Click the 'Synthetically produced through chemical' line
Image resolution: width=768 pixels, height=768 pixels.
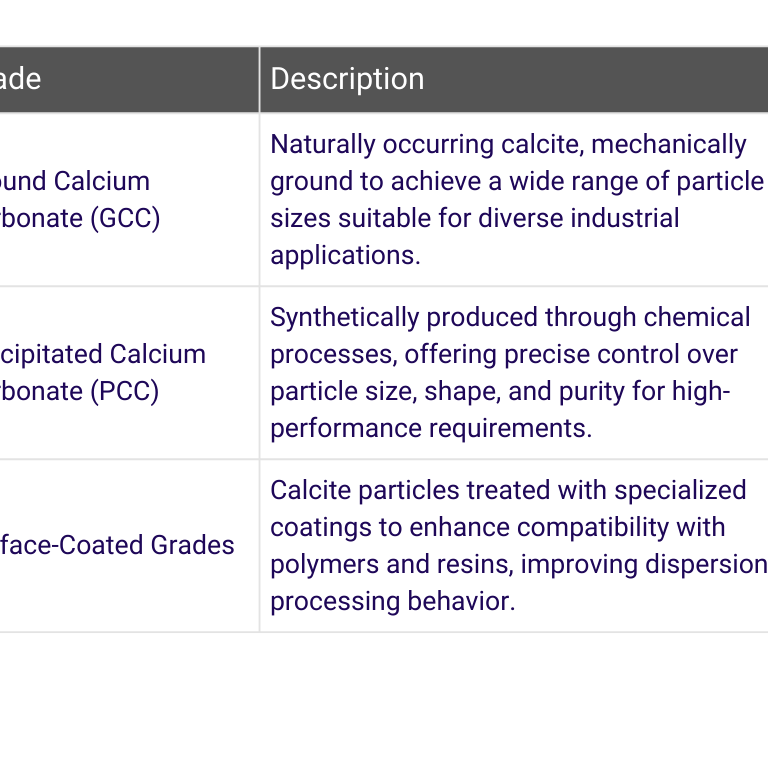[x=510, y=317]
